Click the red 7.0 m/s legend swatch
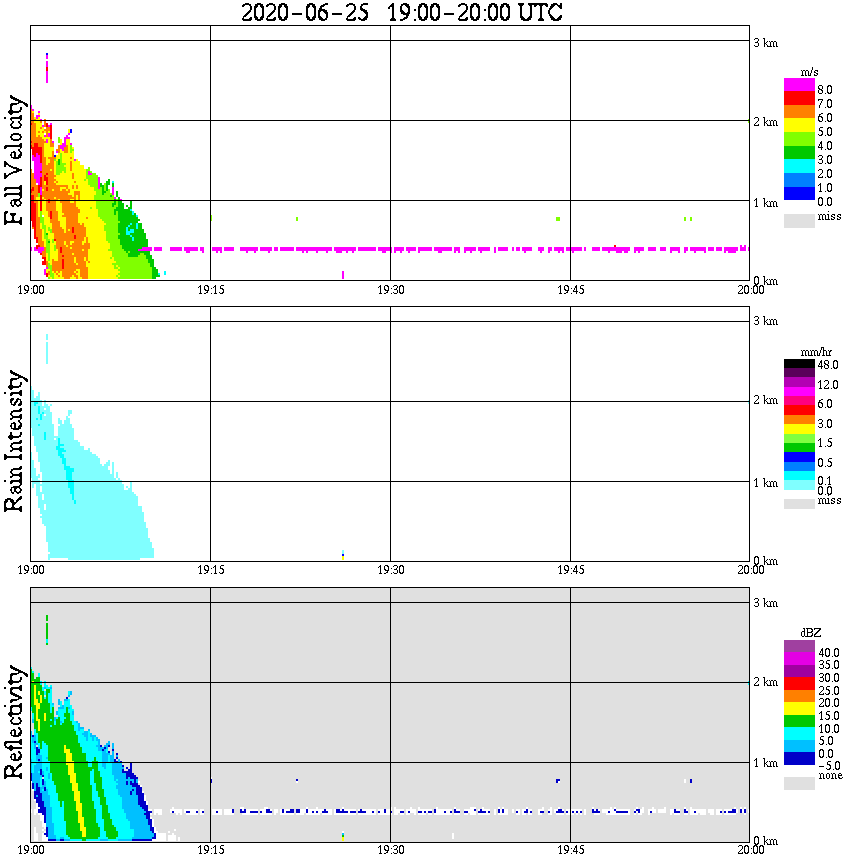Image resolution: width=850 pixels, height=868 pixels. click(799, 99)
